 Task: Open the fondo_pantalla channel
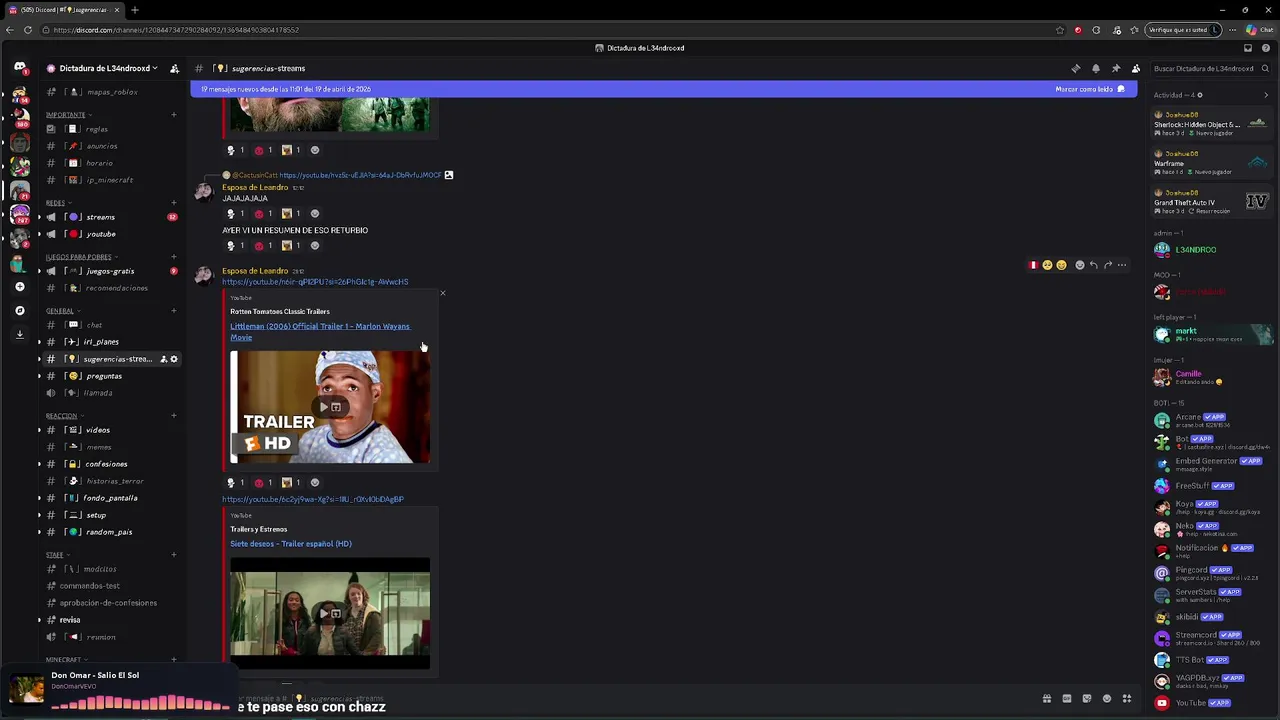click(x=110, y=498)
